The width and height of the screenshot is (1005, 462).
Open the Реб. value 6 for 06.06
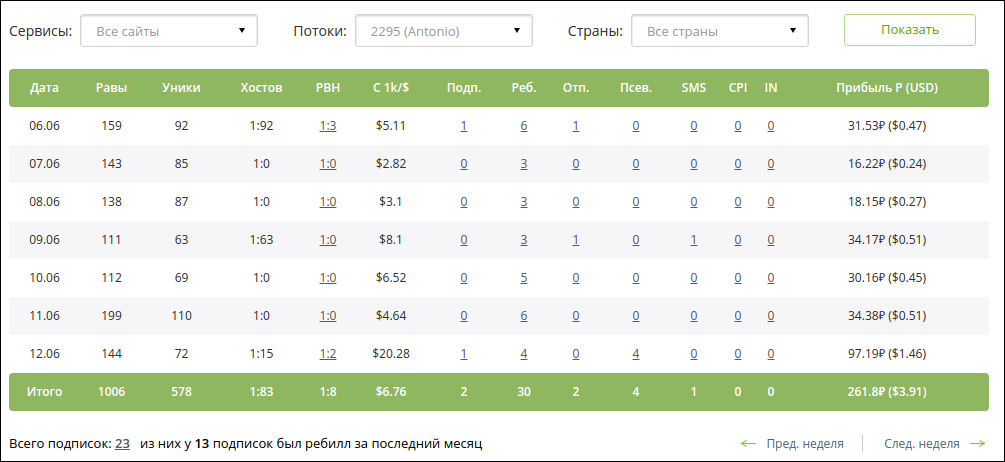pos(524,126)
